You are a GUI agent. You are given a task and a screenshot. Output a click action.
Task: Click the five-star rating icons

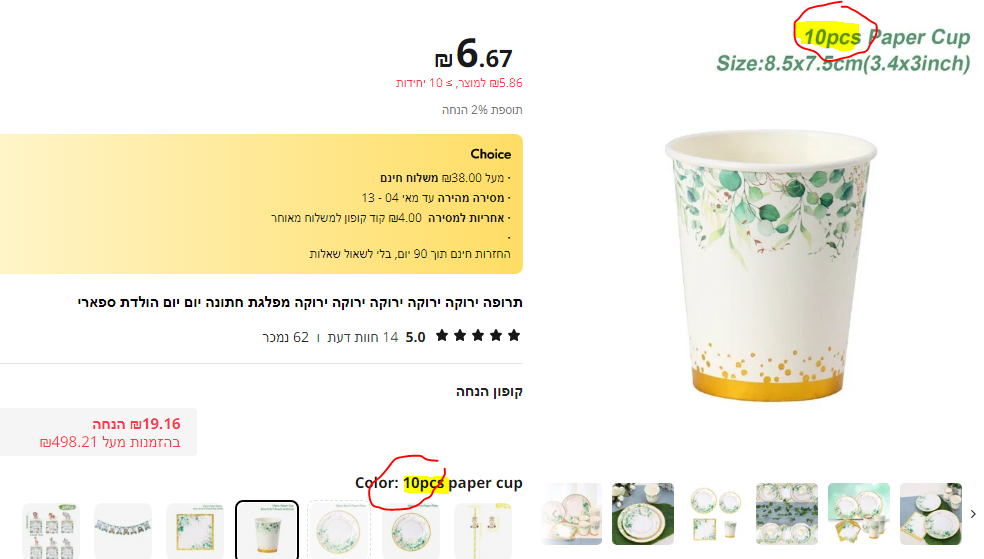click(478, 336)
